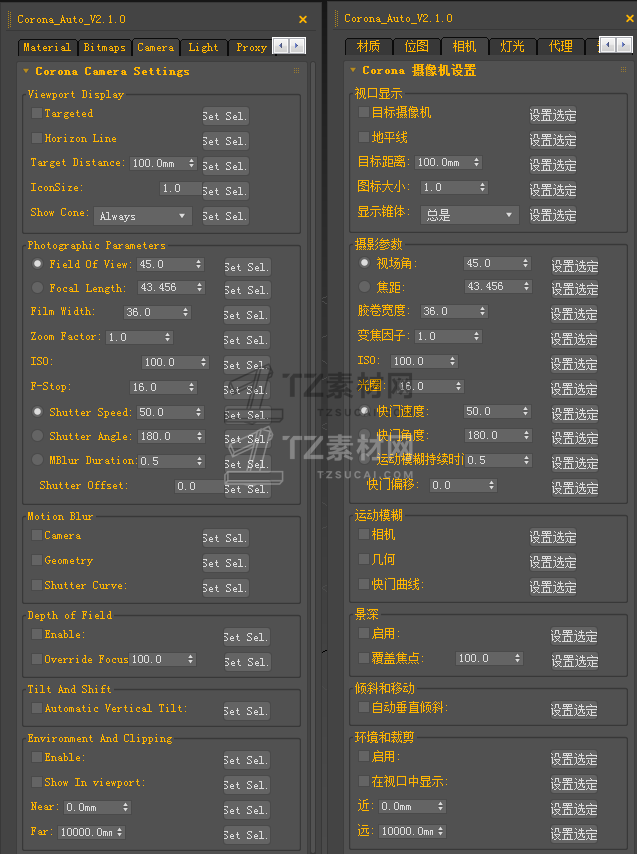The width and height of the screenshot is (637, 854).
Task: Choose the MBlur Duration radio option
Action: click(x=38, y=460)
